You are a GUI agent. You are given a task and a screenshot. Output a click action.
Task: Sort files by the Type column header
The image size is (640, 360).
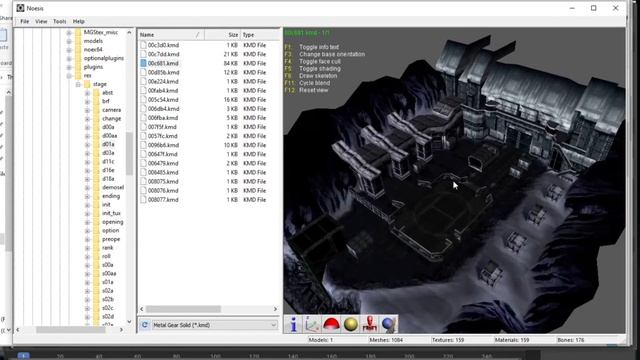pos(260,35)
